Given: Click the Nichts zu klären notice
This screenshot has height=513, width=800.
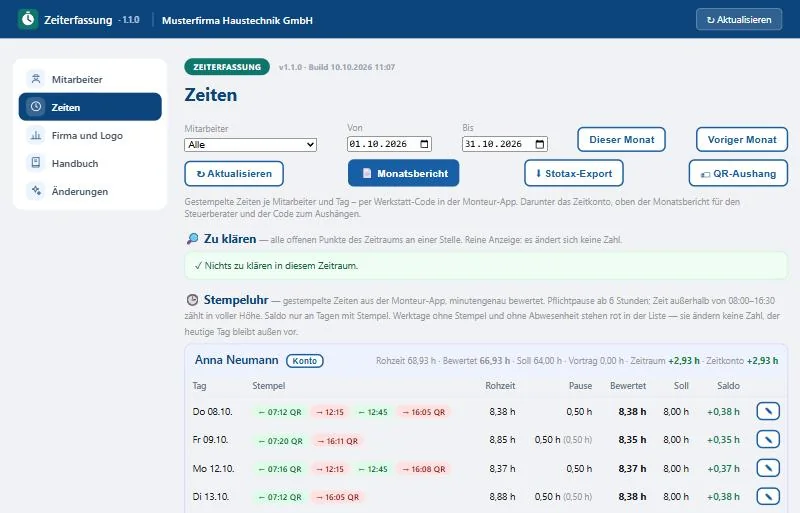Looking at the screenshot, I should pos(486,265).
